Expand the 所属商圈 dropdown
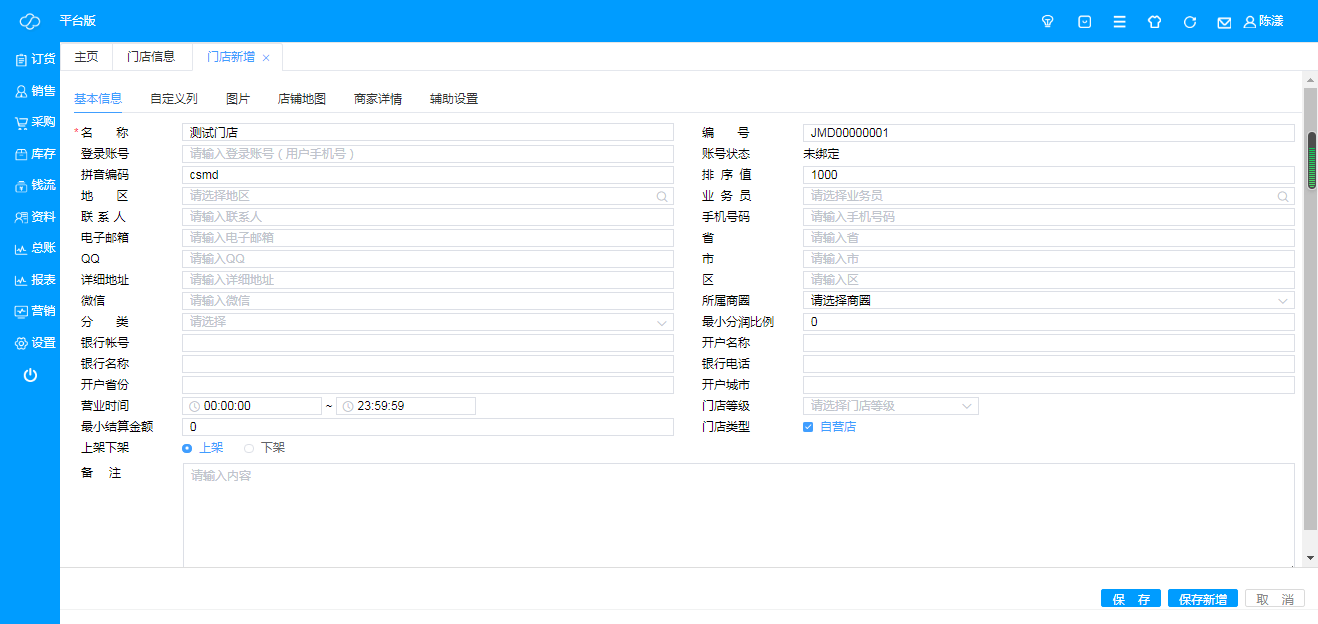 [x=1048, y=300]
